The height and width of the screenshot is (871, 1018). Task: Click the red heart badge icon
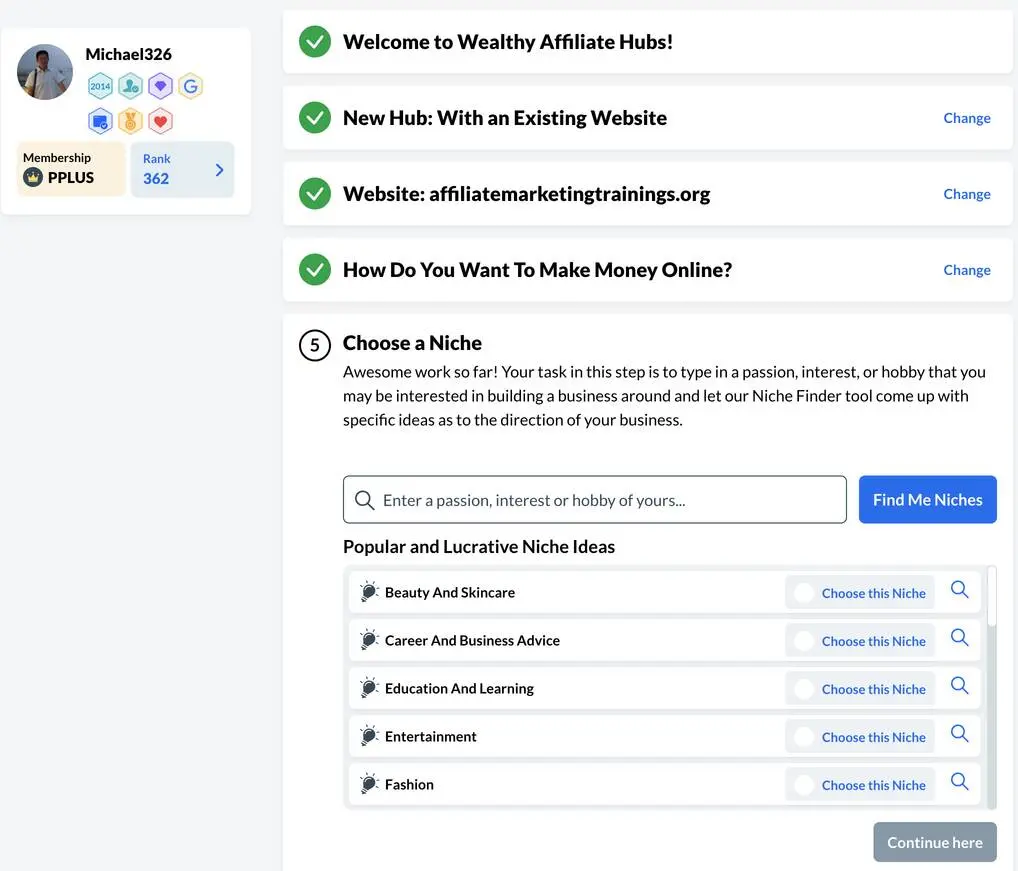(160, 121)
